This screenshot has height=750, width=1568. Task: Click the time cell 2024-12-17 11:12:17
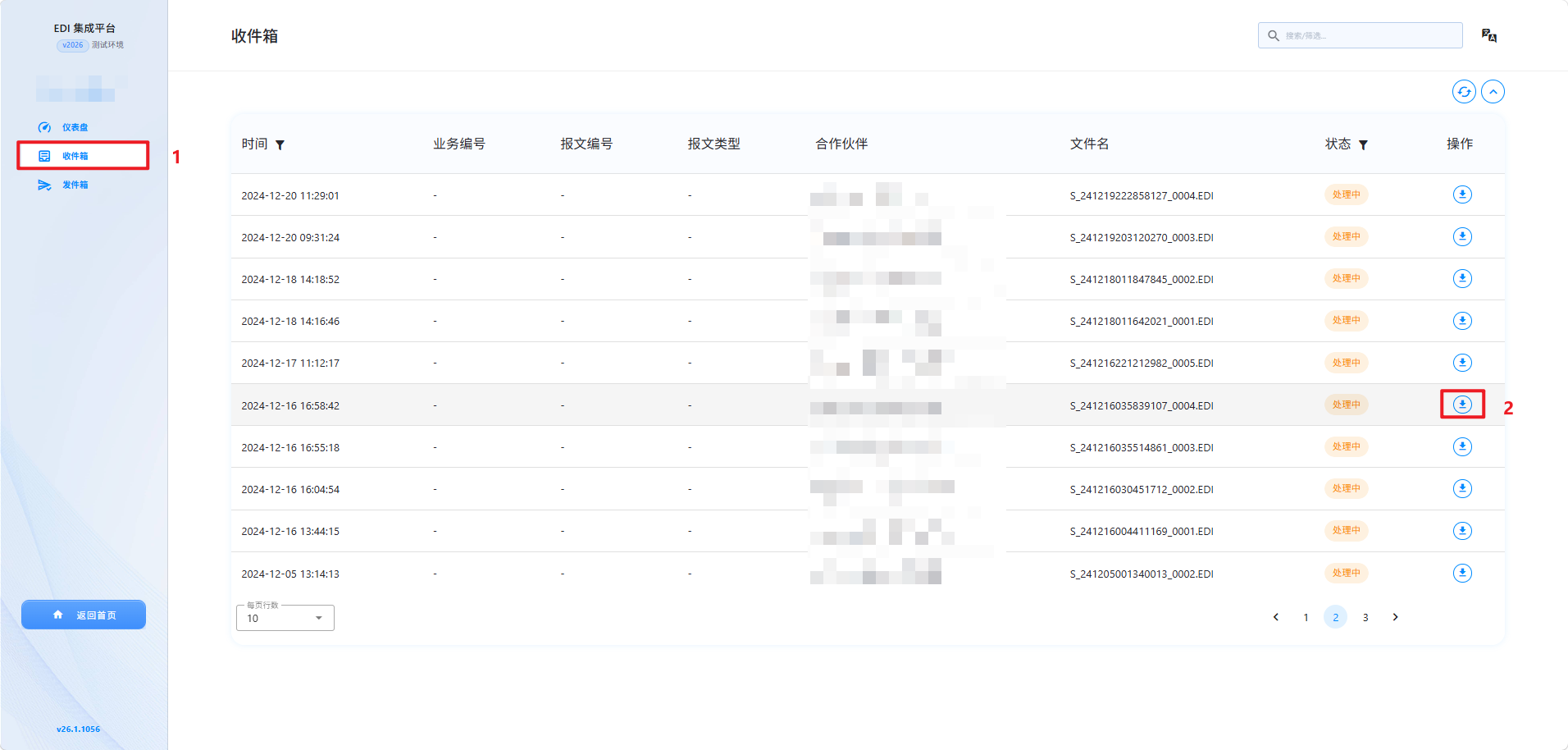(x=290, y=364)
